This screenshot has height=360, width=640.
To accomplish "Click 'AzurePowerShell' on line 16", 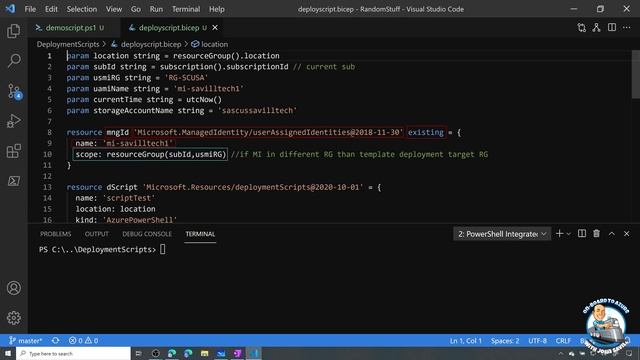I will click(x=140, y=220).
